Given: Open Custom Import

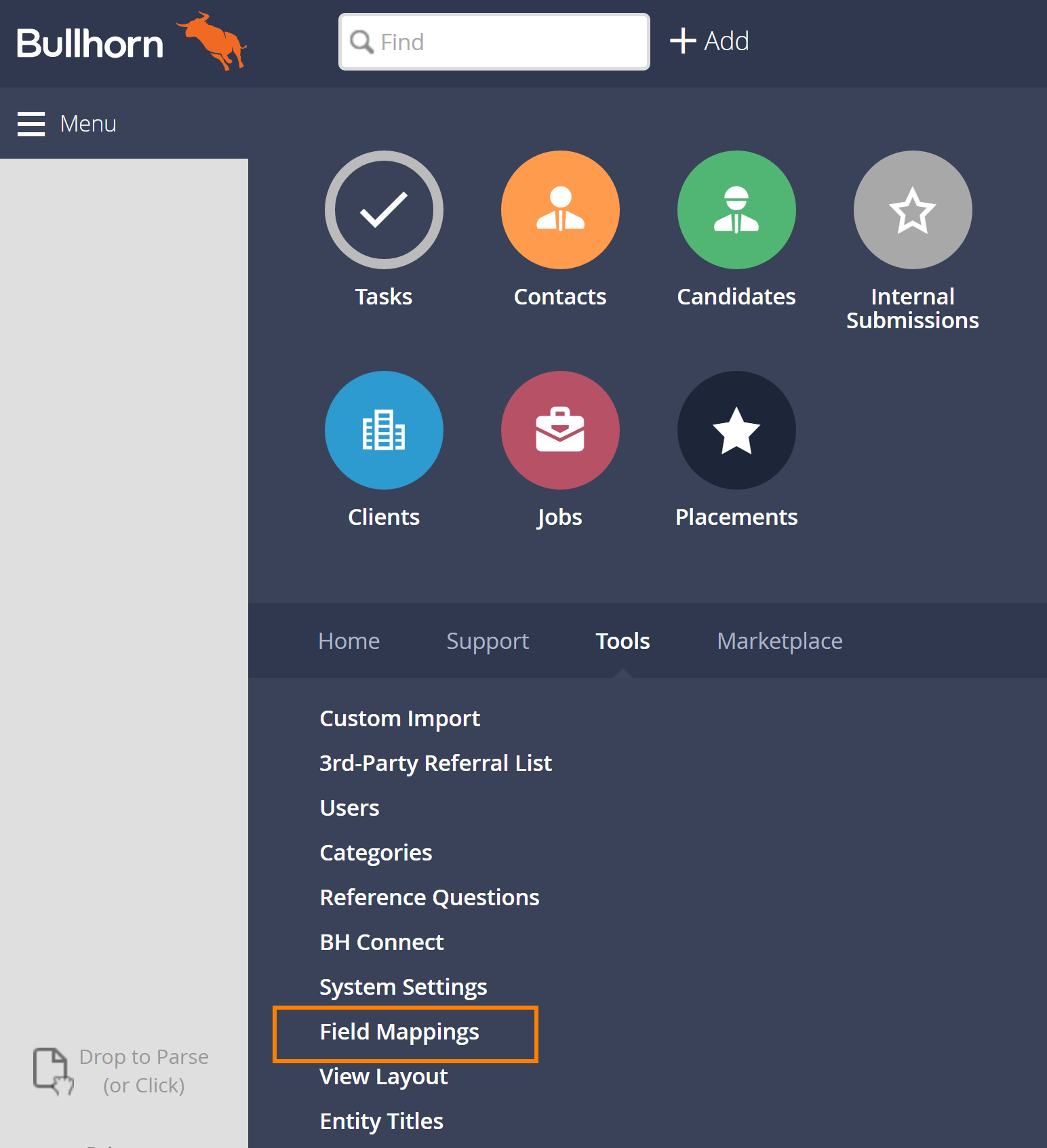Looking at the screenshot, I should [400, 719].
